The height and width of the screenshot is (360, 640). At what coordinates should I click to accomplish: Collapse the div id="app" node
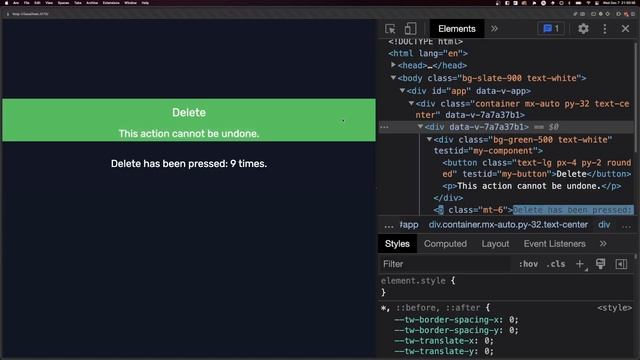tap(402, 90)
